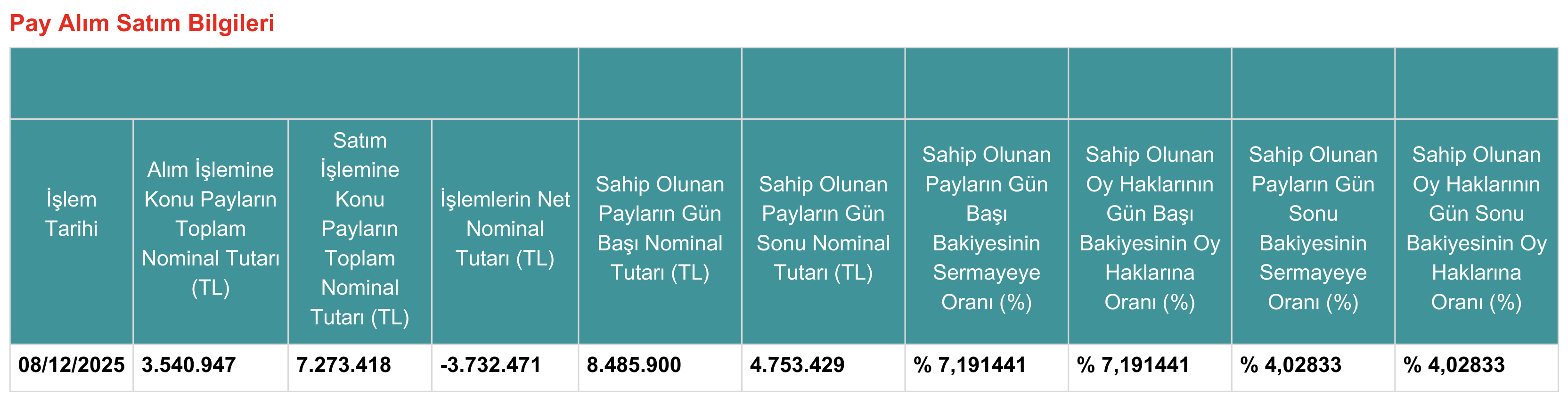1568x405 pixels.
Task: Click the end-of-day value 4.753.429
Action: coord(797,365)
